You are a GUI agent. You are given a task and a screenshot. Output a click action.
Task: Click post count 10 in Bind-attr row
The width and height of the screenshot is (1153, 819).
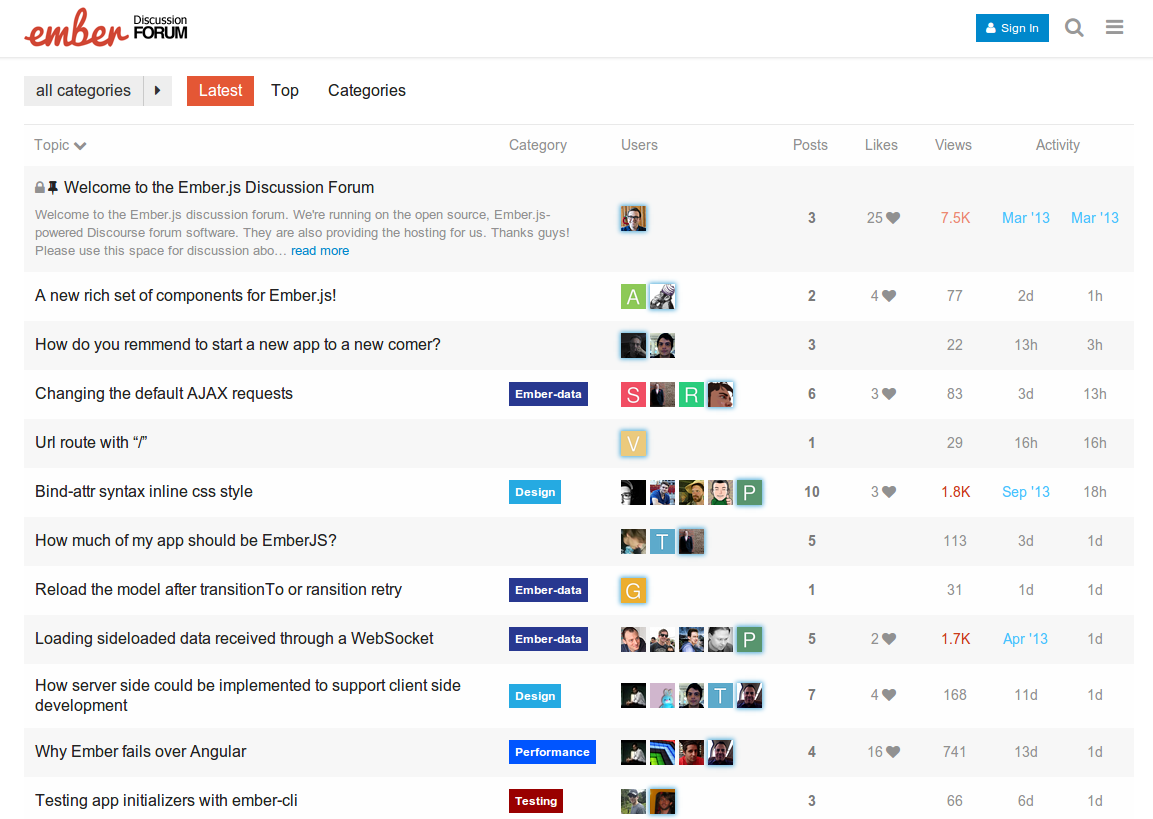[x=812, y=492]
